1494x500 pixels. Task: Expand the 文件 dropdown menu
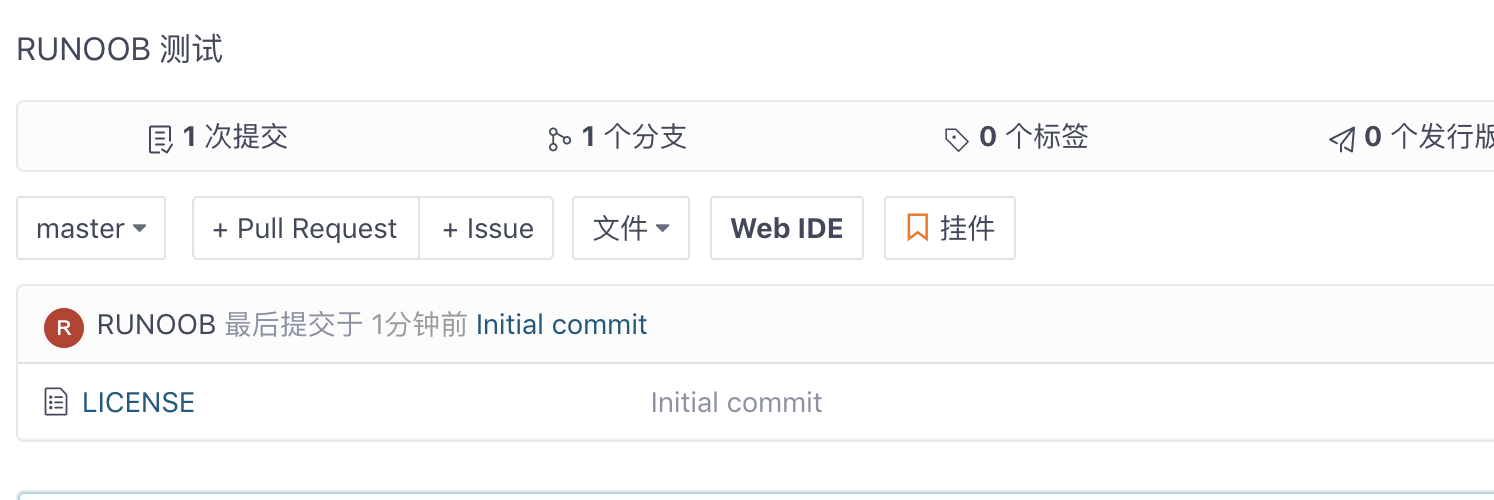[630, 229]
